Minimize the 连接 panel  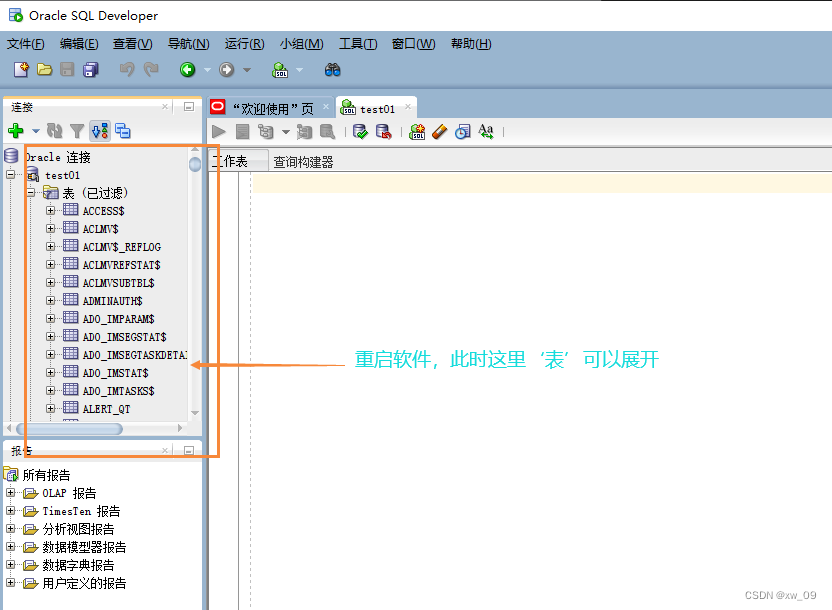[x=188, y=107]
